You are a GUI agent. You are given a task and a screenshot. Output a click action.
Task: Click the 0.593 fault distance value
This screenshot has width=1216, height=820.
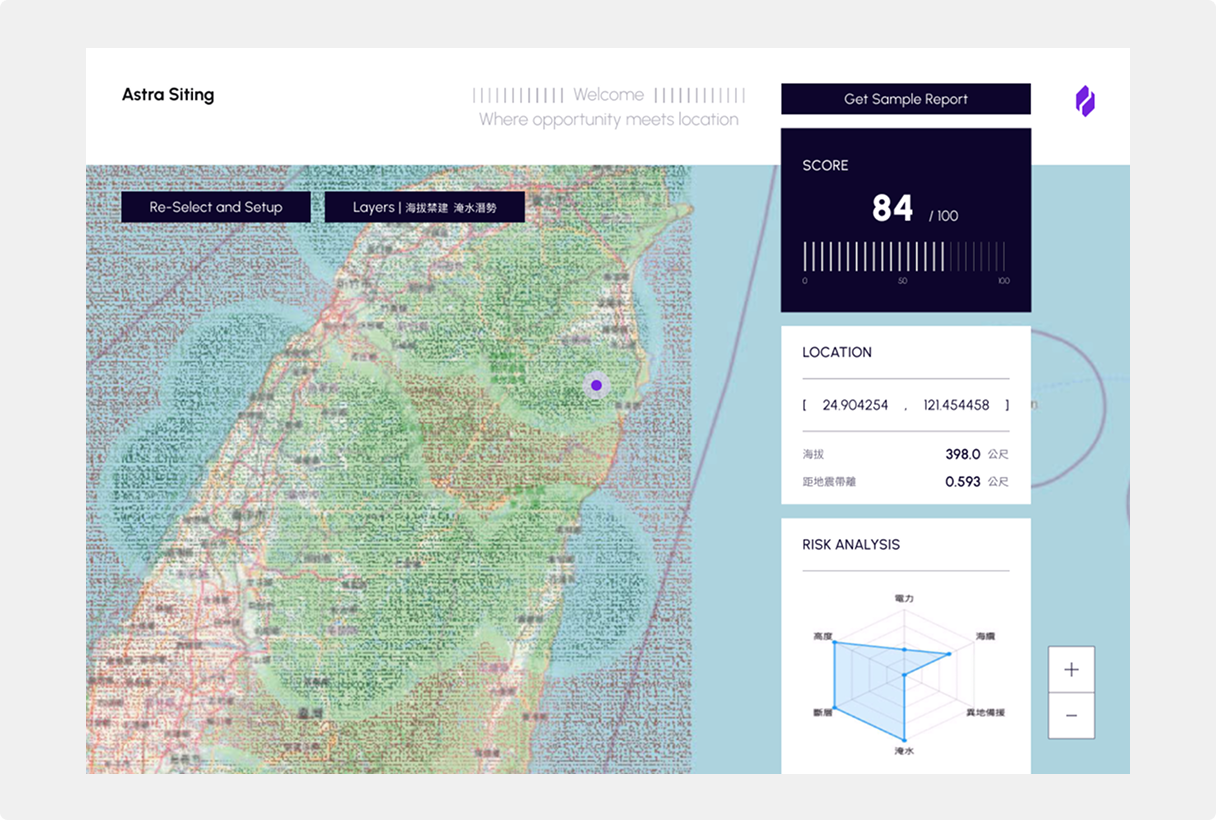click(x=962, y=482)
